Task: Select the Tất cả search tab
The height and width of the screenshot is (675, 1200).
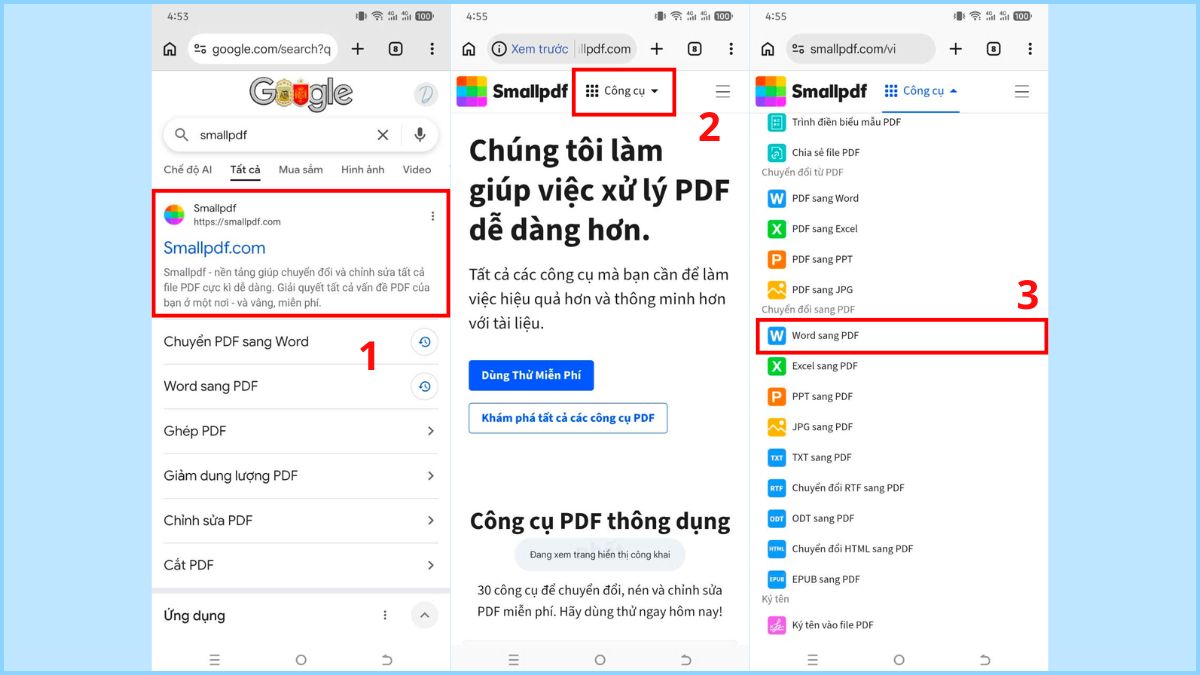Action: 245,170
